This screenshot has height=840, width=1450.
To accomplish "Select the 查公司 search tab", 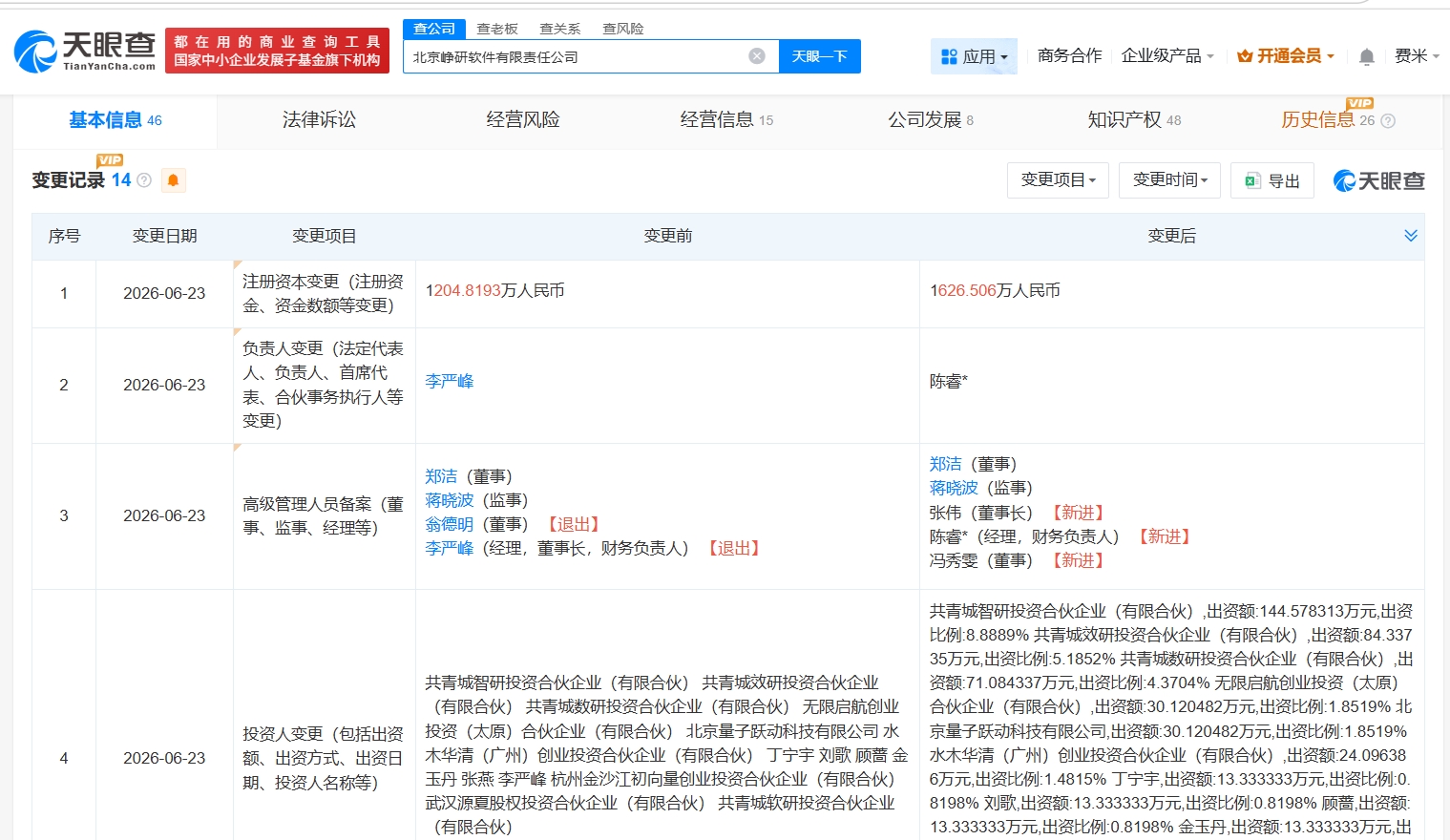I will click(x=434, y=29).
